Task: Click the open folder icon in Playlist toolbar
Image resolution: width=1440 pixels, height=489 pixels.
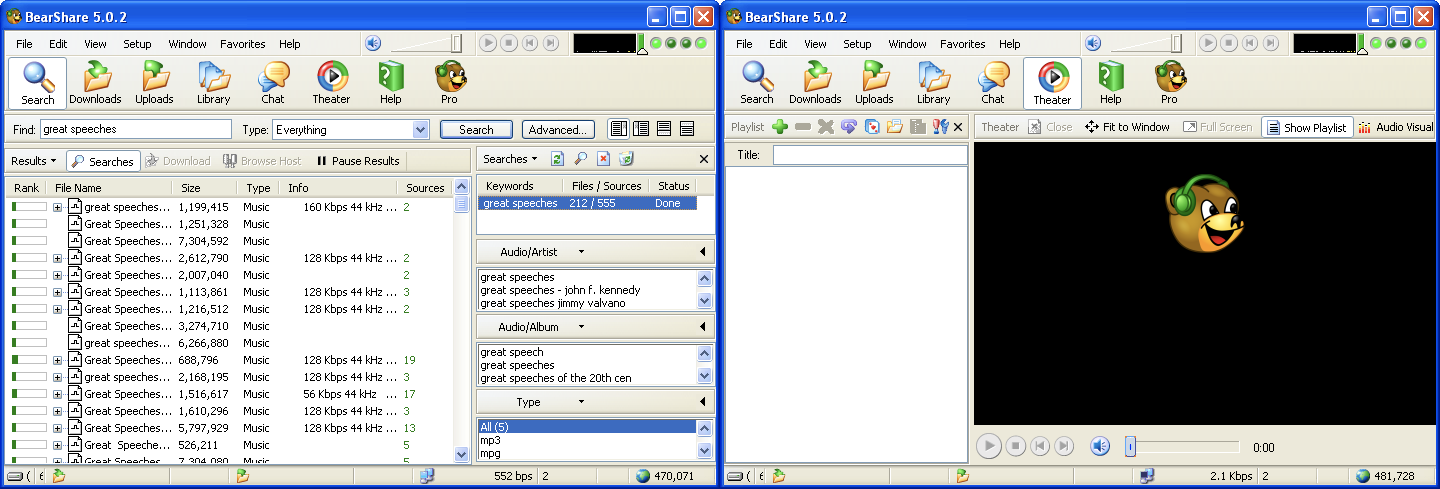Action: tap(895, 127)
